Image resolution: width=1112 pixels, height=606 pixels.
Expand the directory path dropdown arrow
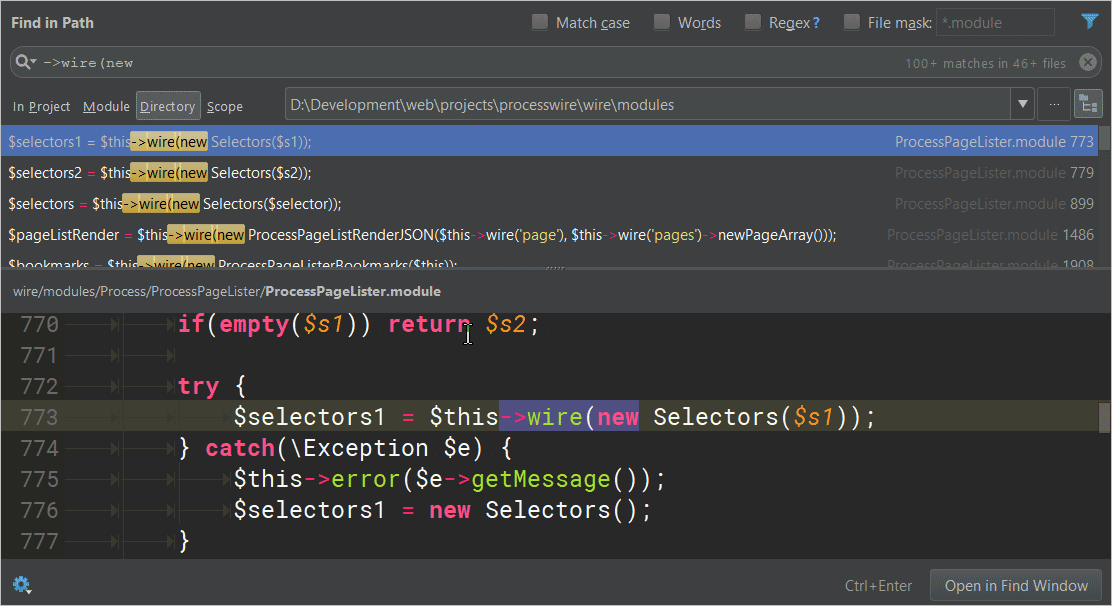pyautogui.click(x=1022, y=104)
